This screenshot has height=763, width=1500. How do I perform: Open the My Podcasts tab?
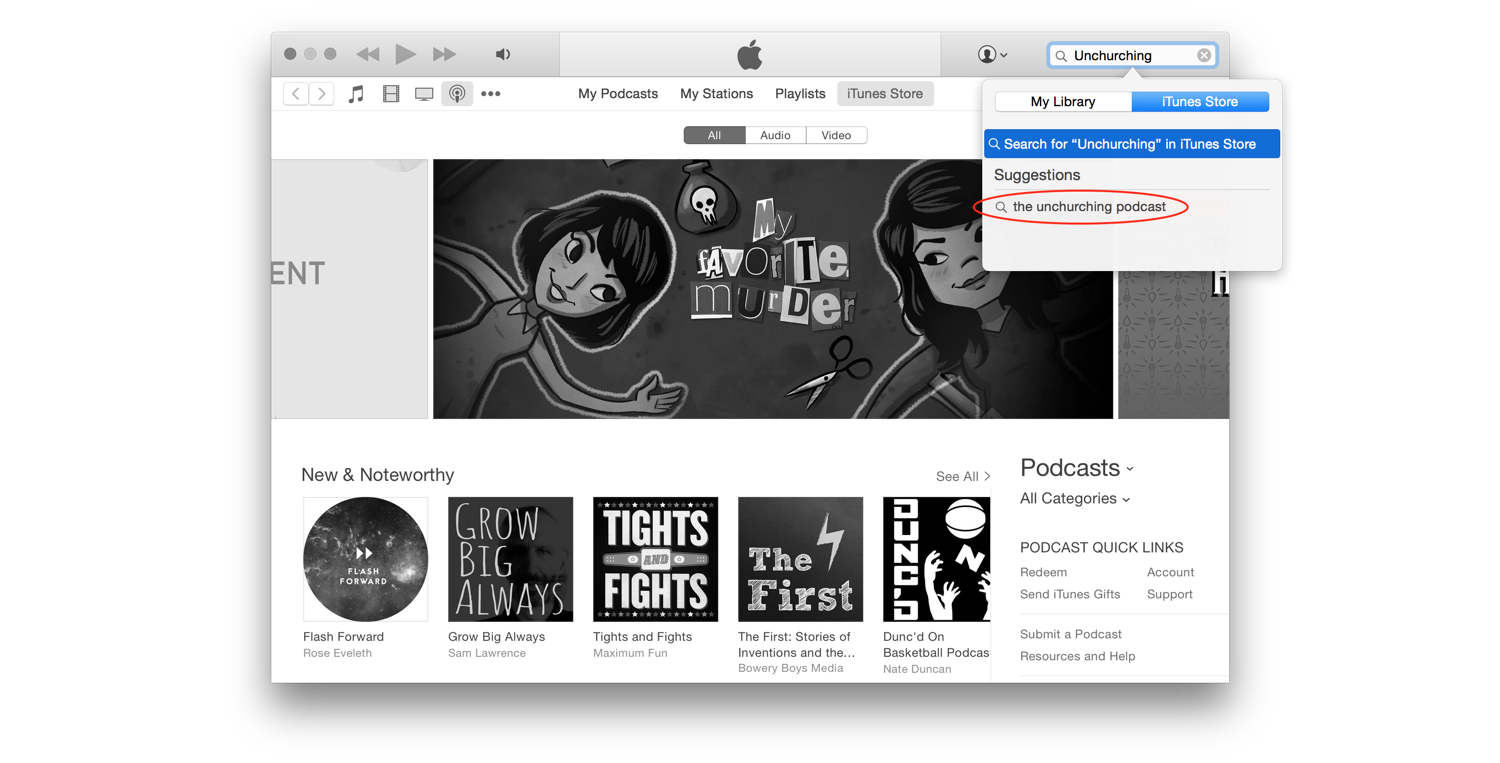[618, 94]
